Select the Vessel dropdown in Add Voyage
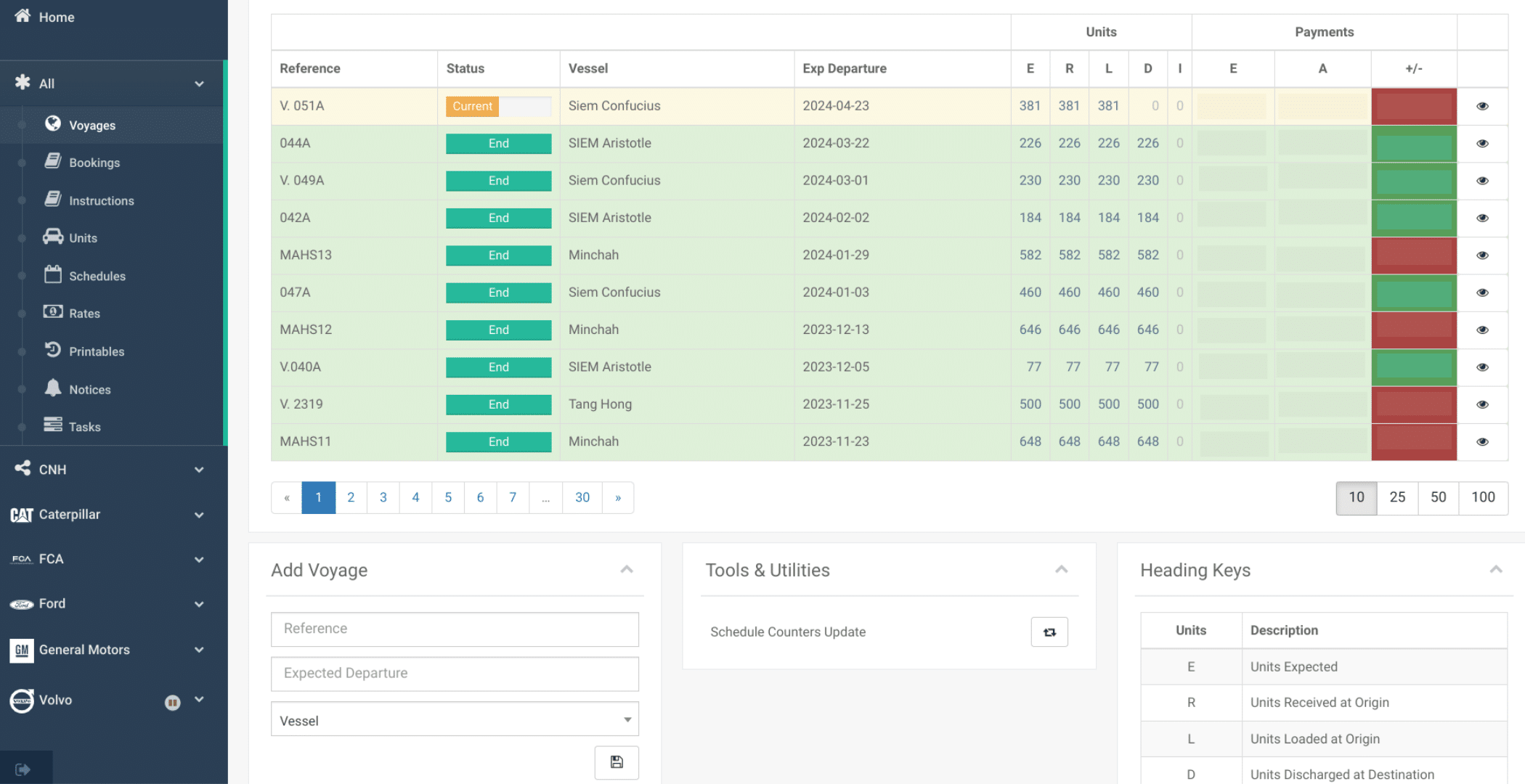Screen dimensions: 1525x784 pos(454,720)
